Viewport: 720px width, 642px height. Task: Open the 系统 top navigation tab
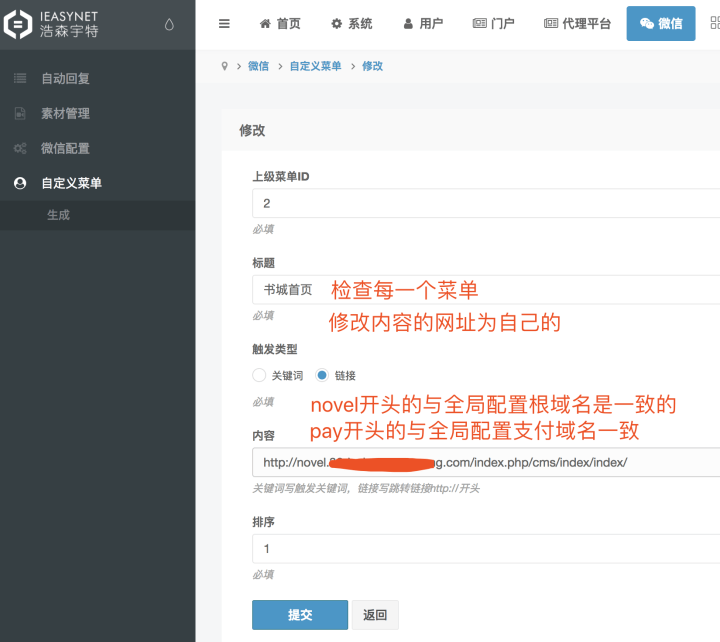point(352,23)
